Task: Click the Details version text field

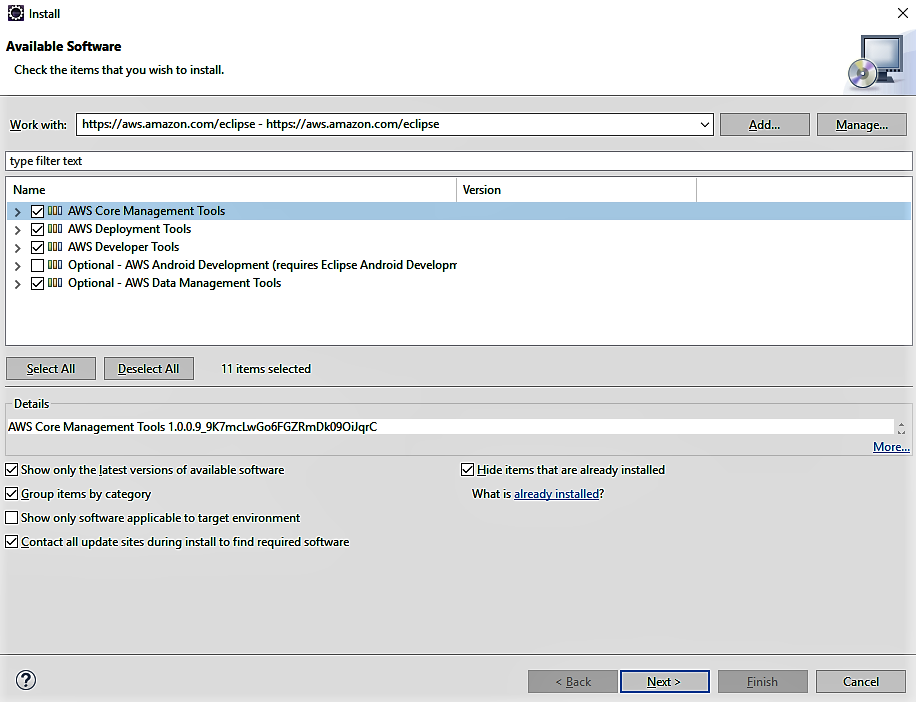Action: (x=450, y=427)
